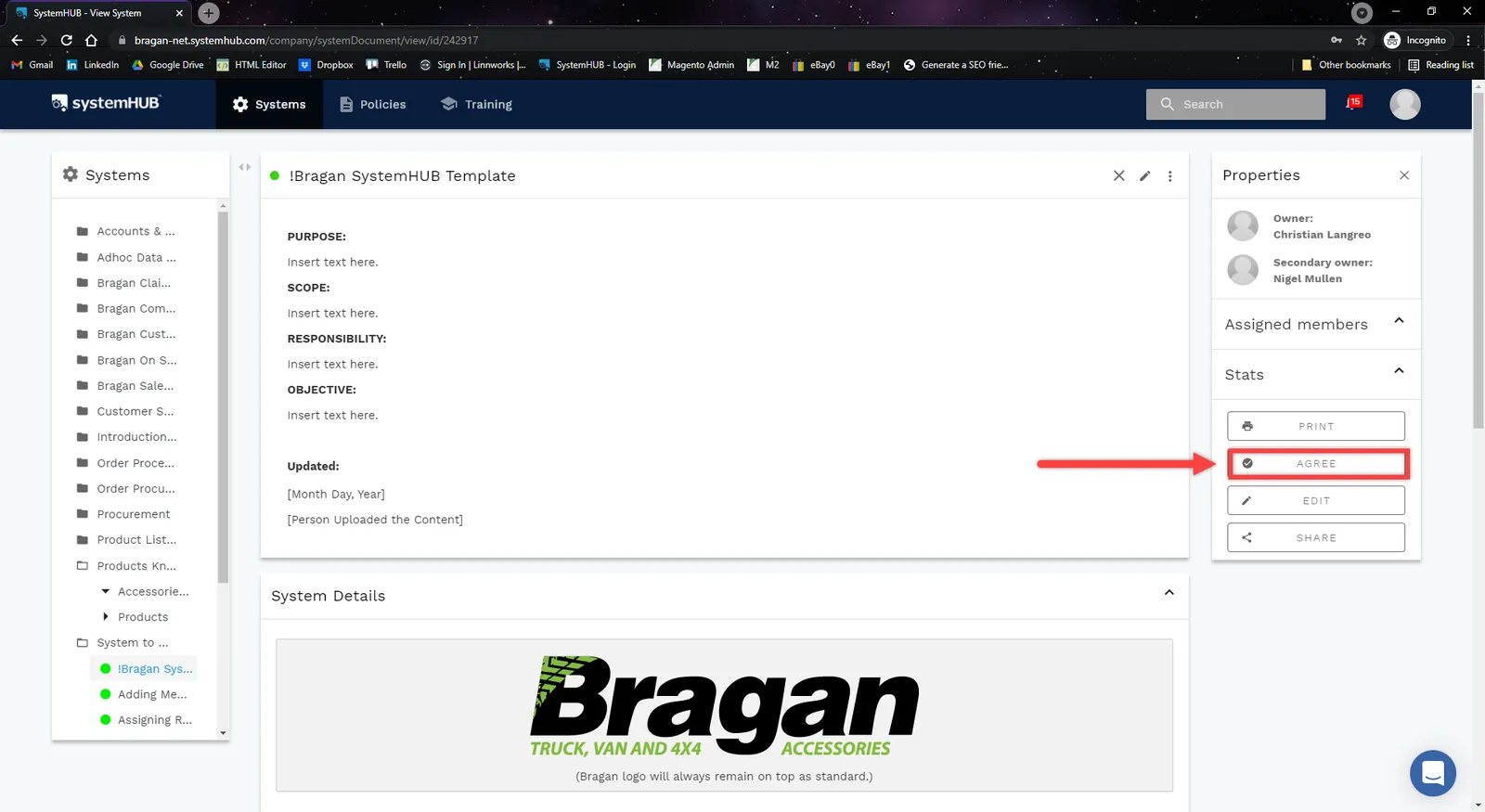This screenshot has height=812, width=1485.
Task: Open the three-dot more options menu
Action: pos(1170,175)
